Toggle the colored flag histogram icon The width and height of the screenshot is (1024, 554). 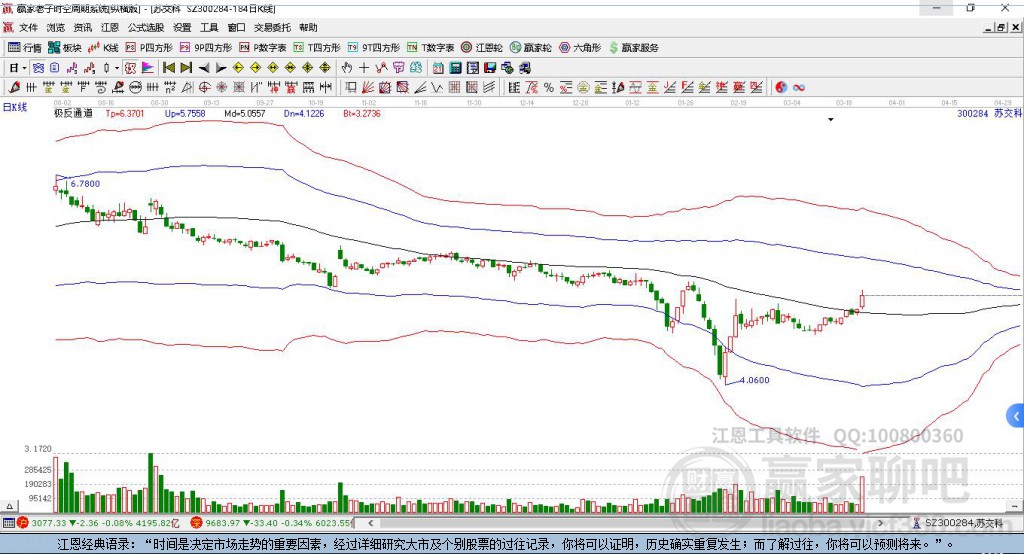click(x=148, y=68)
